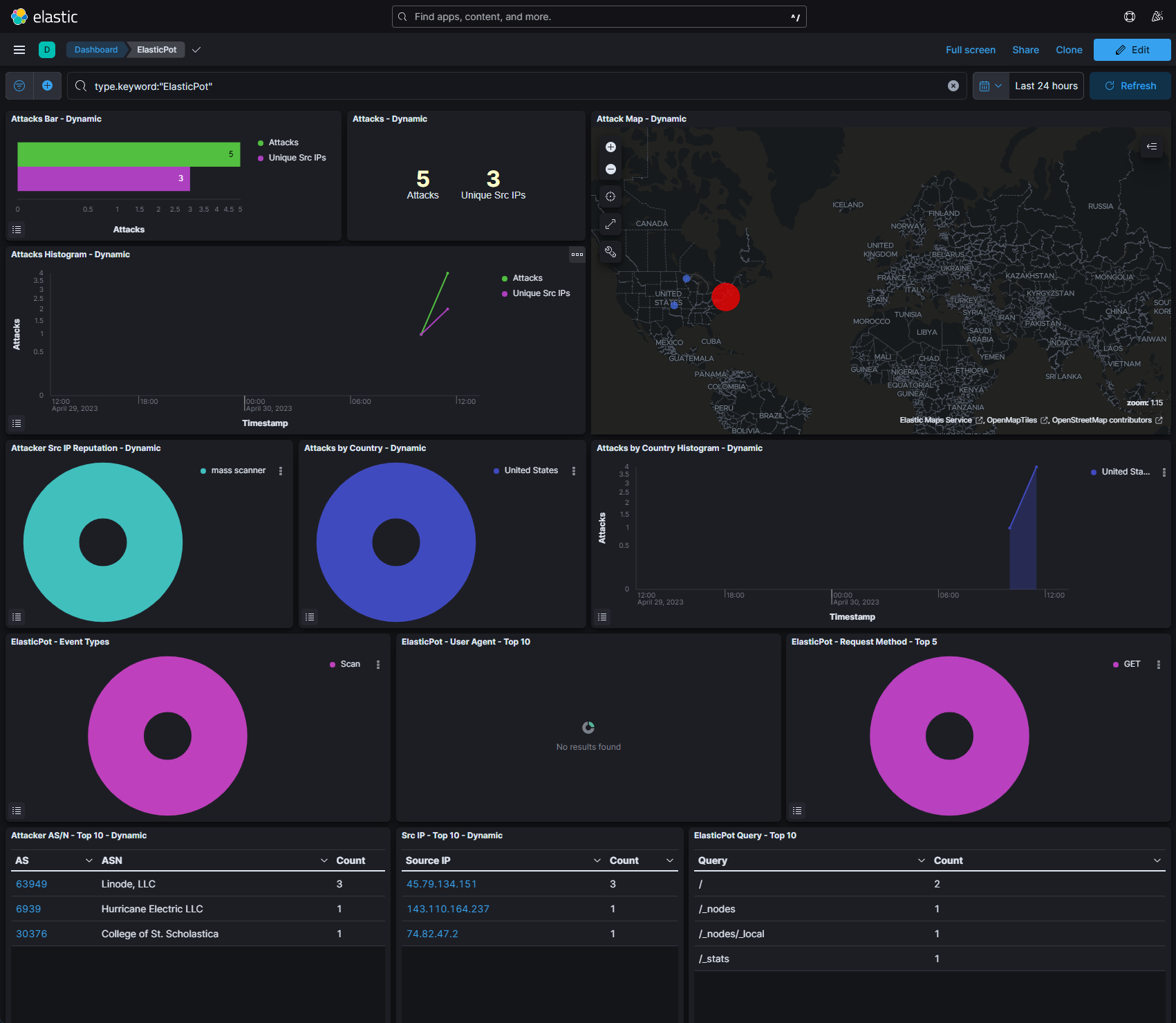Viewport: 1176px width, 1023px height.
Task: Clear the query input with X icon
Action: tap(953, 86)
